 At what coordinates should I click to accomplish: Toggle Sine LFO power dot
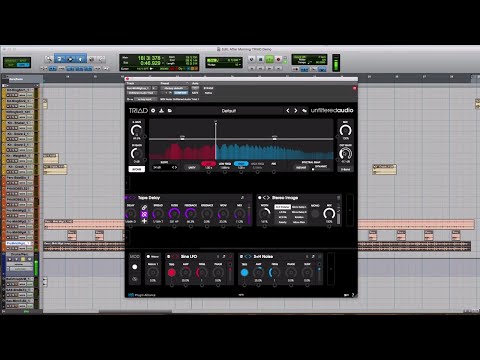click(x=169, y=256)
